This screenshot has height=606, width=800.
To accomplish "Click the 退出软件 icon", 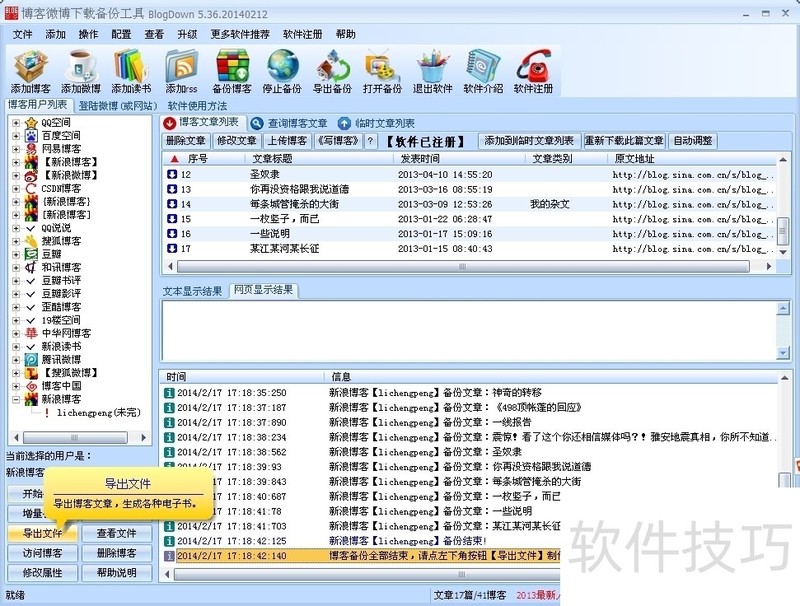I will pyautogui.click(x=432, y=71).
